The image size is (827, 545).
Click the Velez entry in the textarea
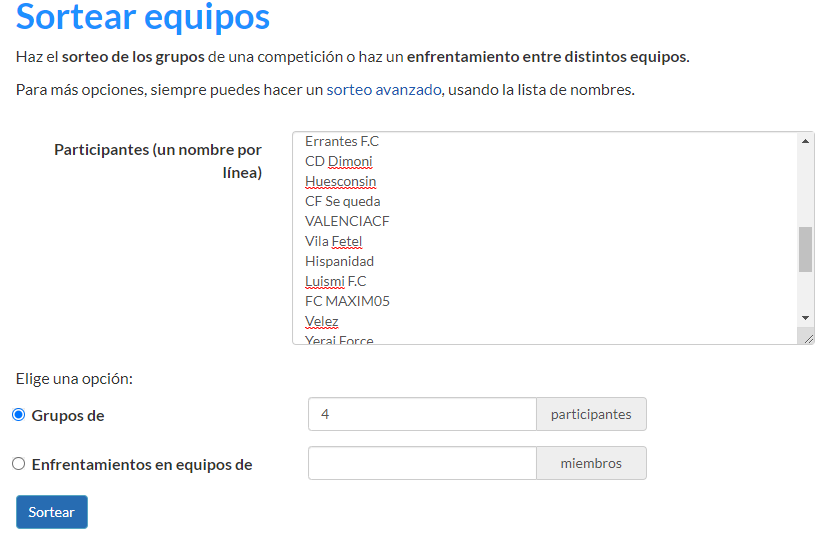coord(322,321)
